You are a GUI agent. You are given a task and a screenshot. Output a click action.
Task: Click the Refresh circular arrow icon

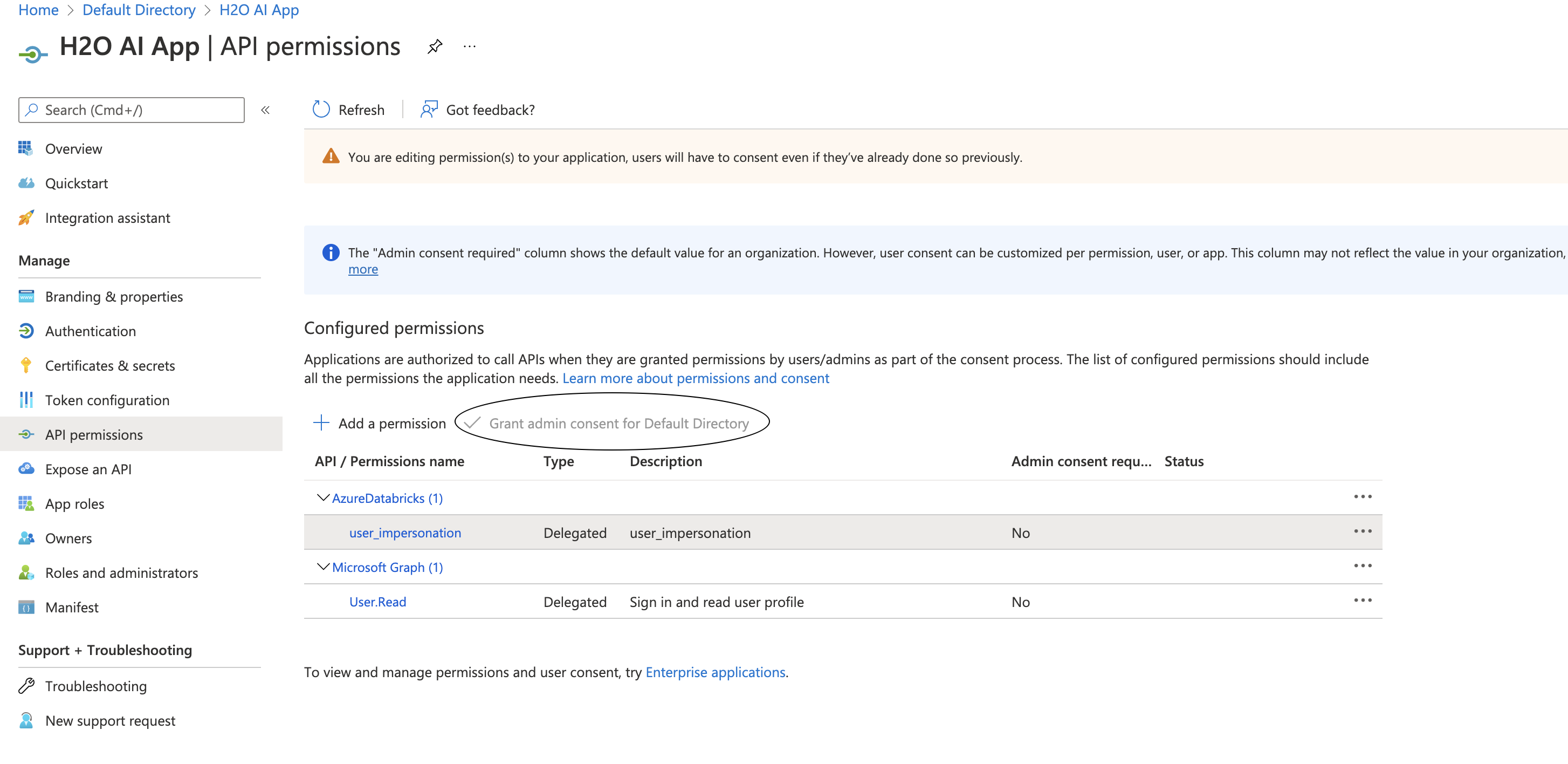[x=321, y=110]
